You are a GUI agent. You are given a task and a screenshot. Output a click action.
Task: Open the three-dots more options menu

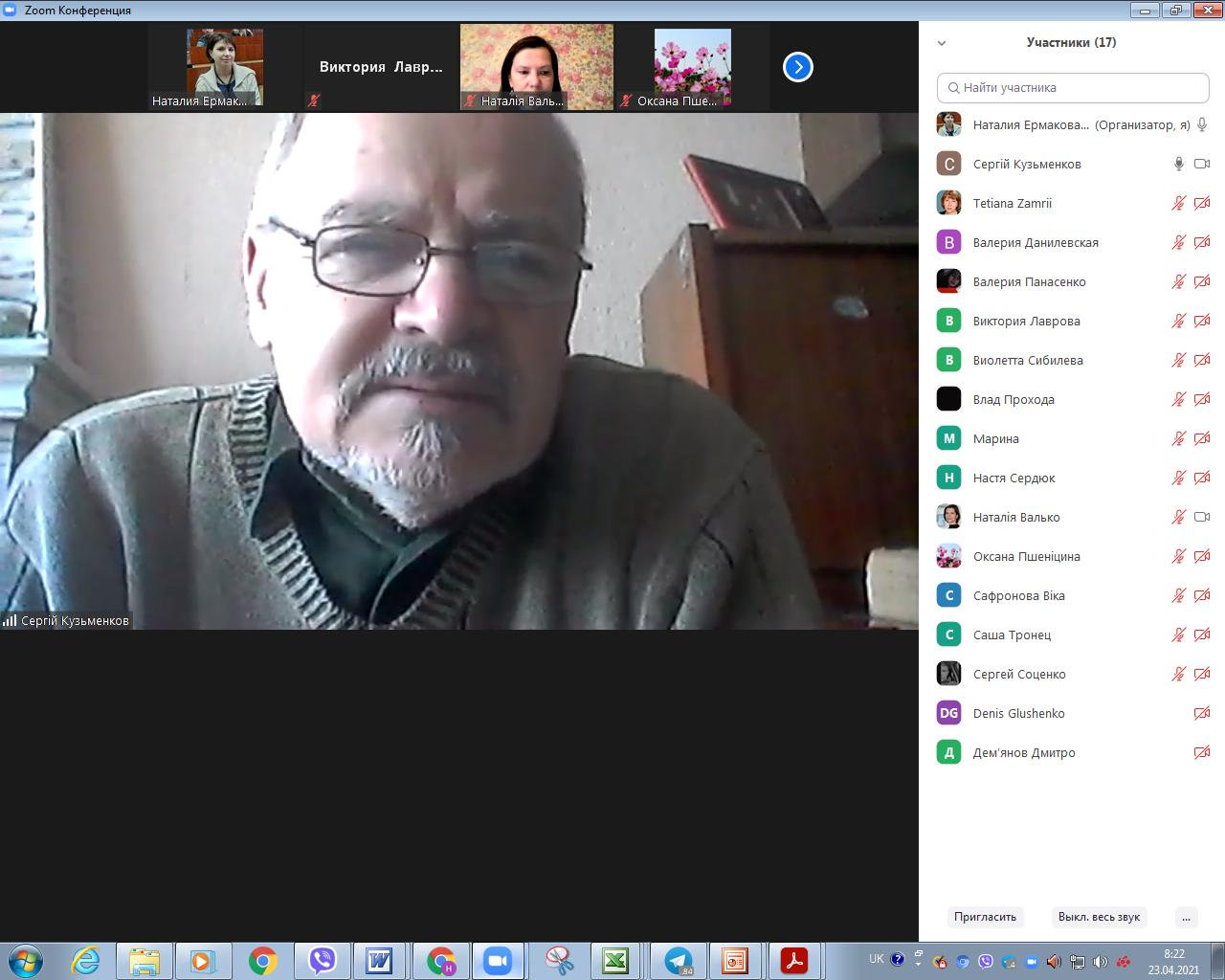1186,917
